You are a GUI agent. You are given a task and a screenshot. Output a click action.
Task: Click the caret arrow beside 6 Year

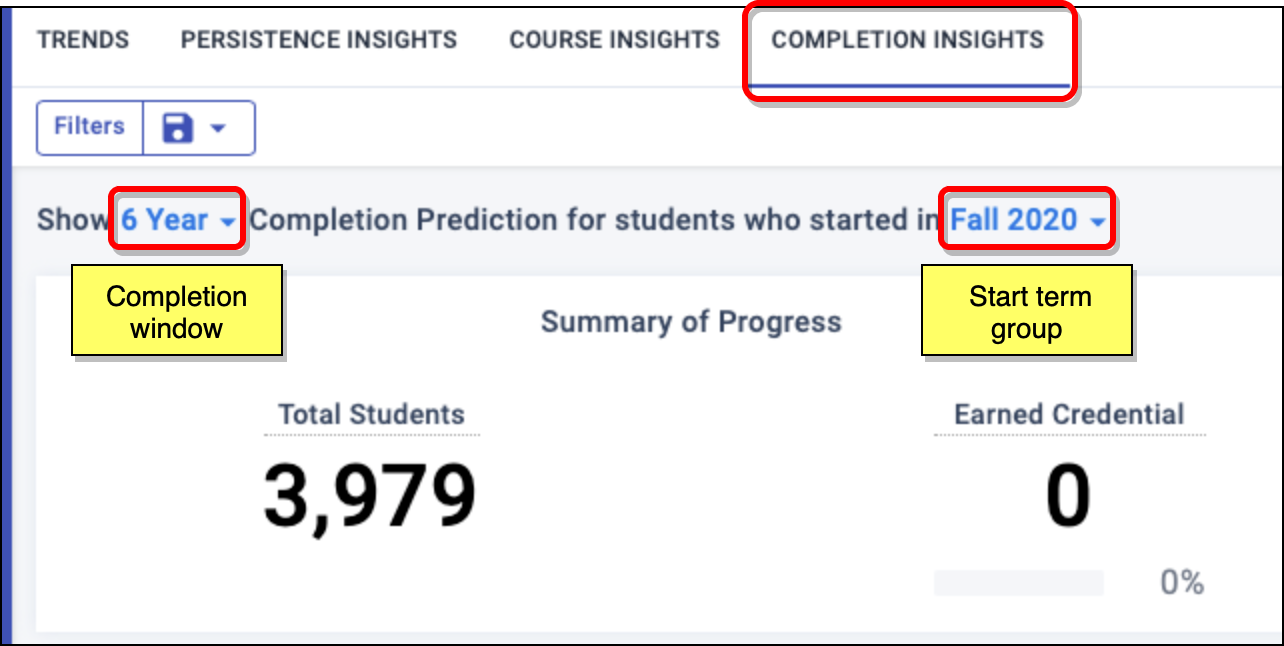point(230,221)
